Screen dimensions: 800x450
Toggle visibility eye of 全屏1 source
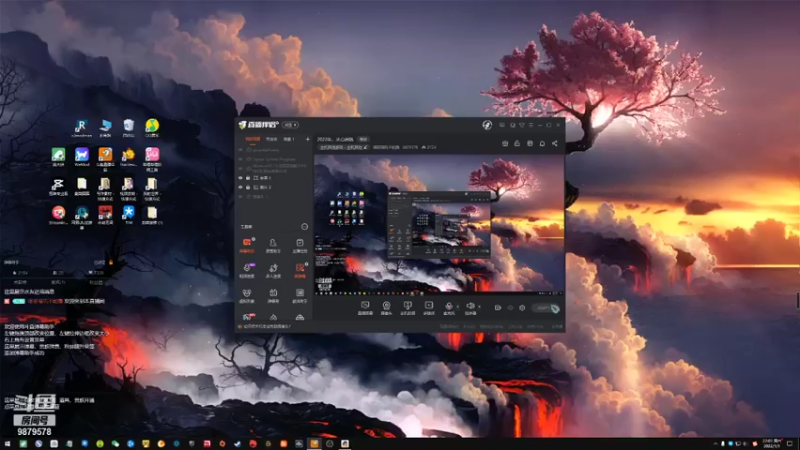[240, 178]
